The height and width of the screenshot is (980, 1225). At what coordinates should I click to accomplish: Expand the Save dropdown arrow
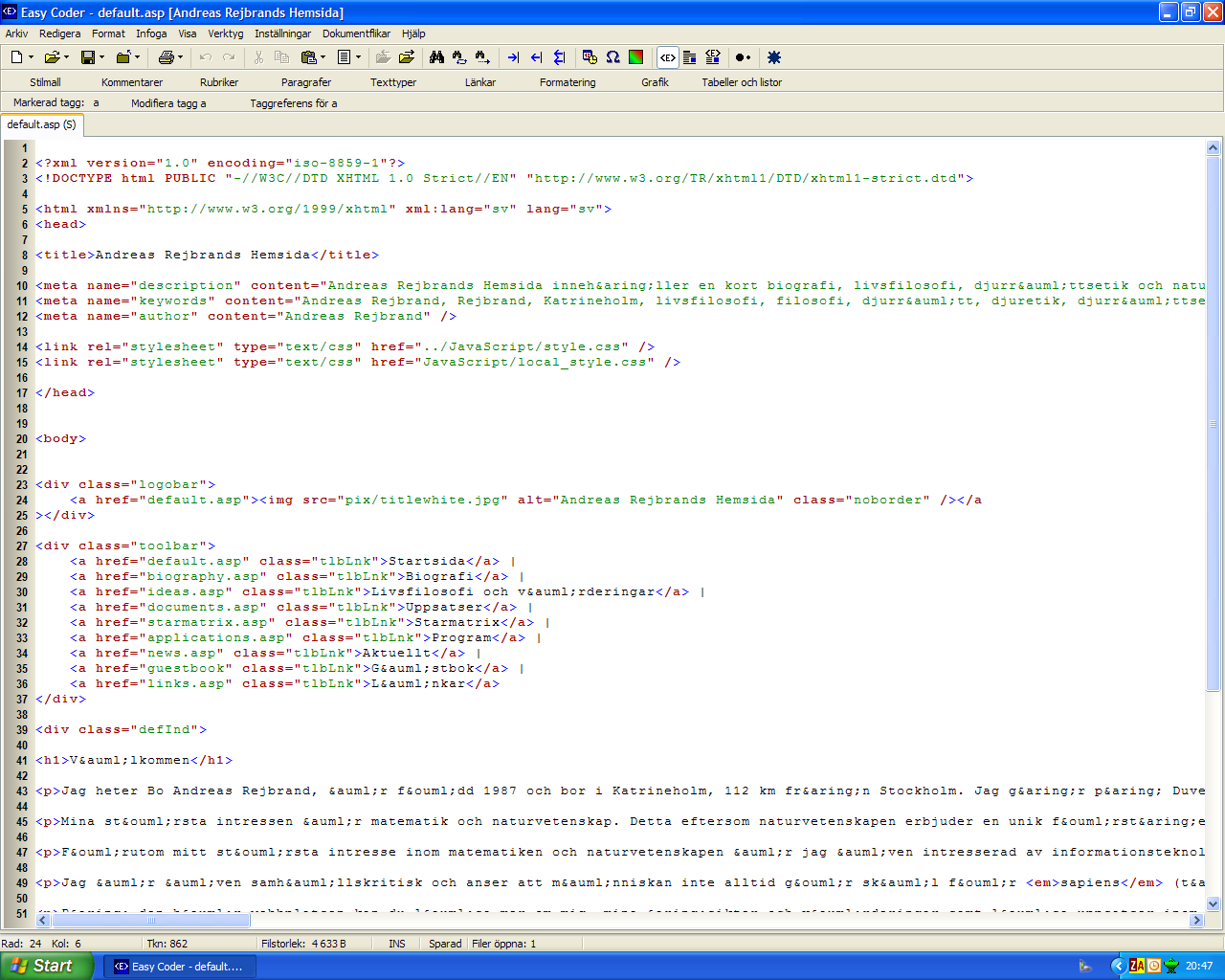click(101, 57)
